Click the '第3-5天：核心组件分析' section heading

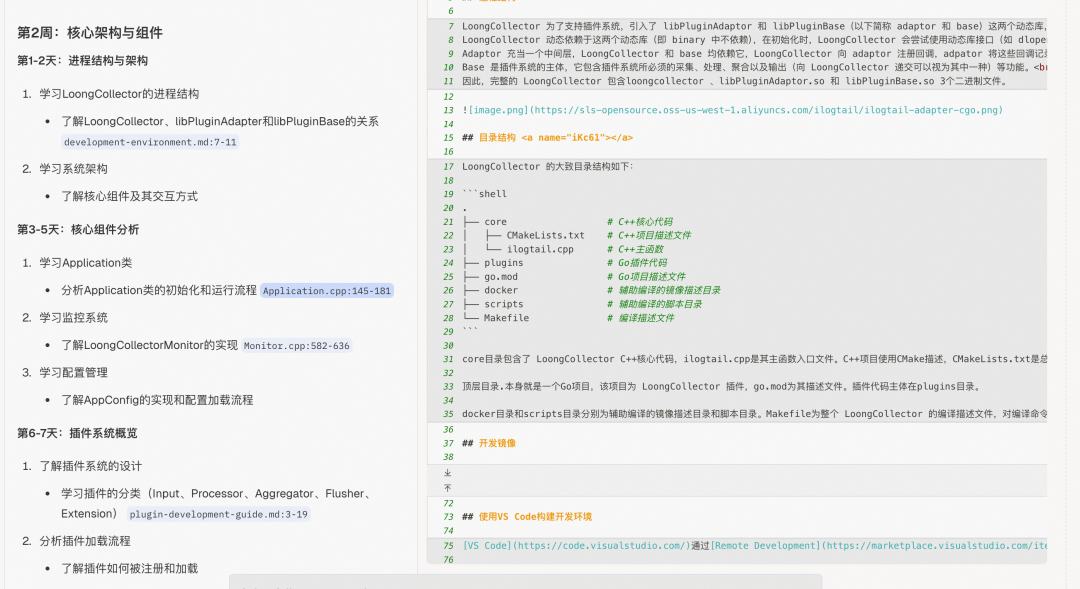coord(78,229)
